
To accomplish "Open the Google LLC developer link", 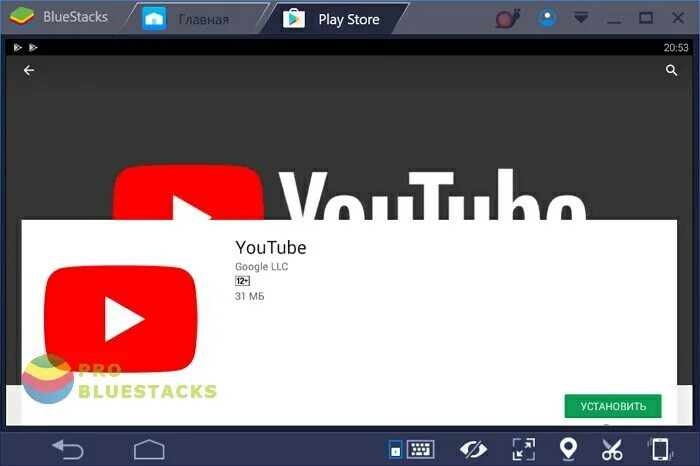I will pyautogui.click(x=262, y=266).
